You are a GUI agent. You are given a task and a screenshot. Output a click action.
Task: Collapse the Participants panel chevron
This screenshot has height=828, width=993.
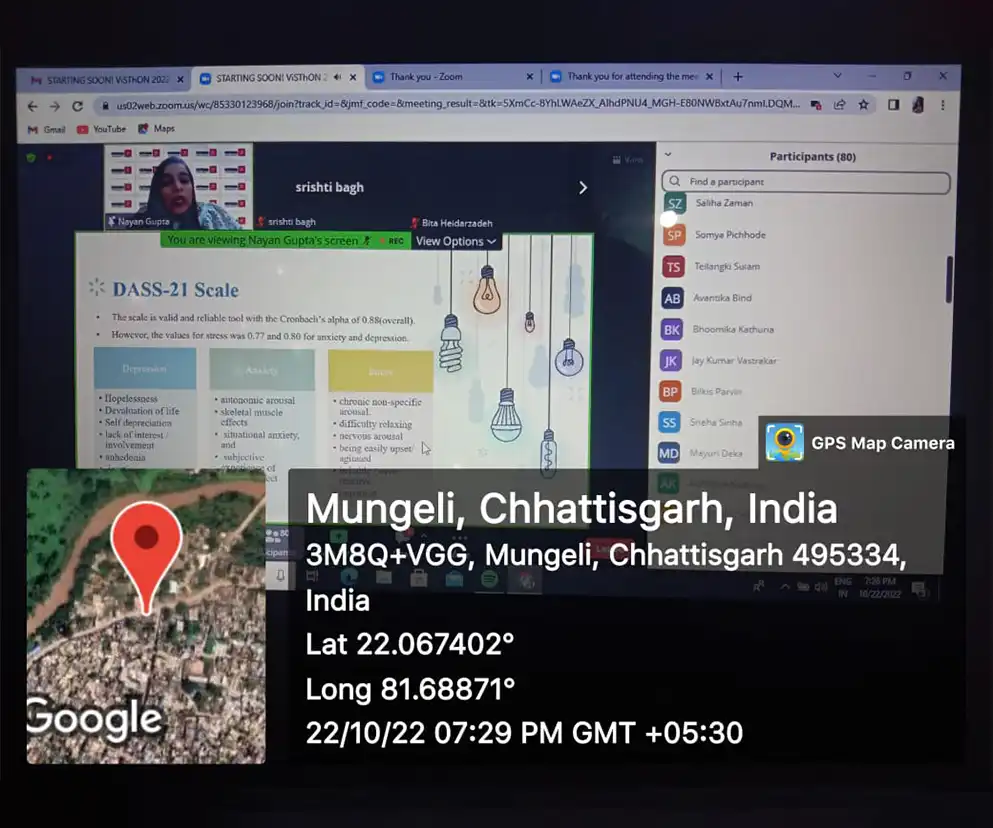click(x=667, y=154)
